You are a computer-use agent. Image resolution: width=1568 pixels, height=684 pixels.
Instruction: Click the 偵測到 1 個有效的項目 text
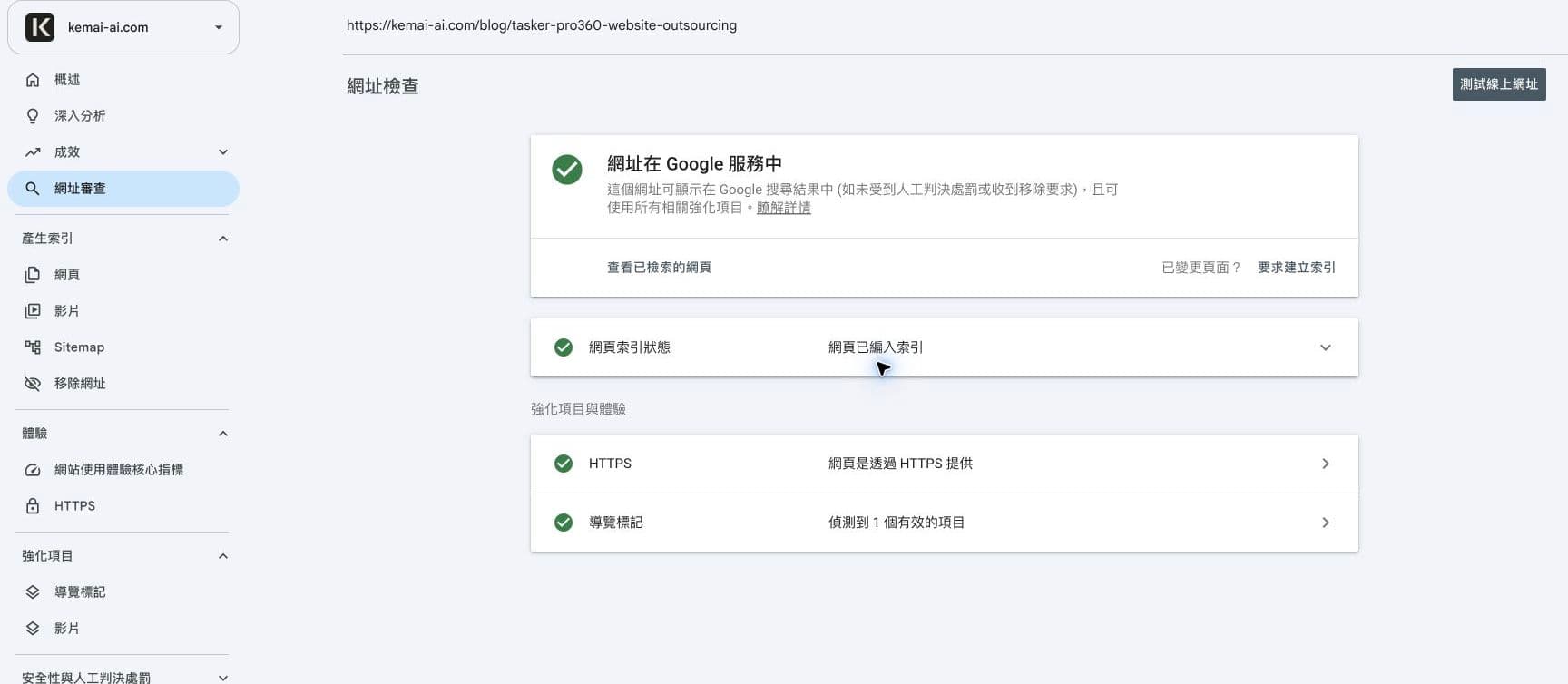click(x=897, y=523)
